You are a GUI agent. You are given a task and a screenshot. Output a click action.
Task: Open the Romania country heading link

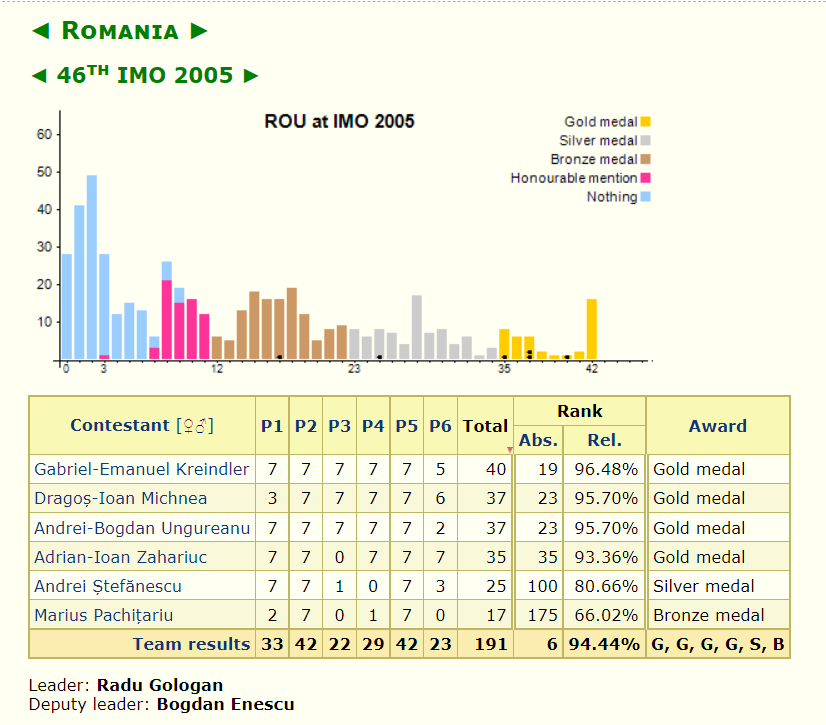[x=120, y=31]
